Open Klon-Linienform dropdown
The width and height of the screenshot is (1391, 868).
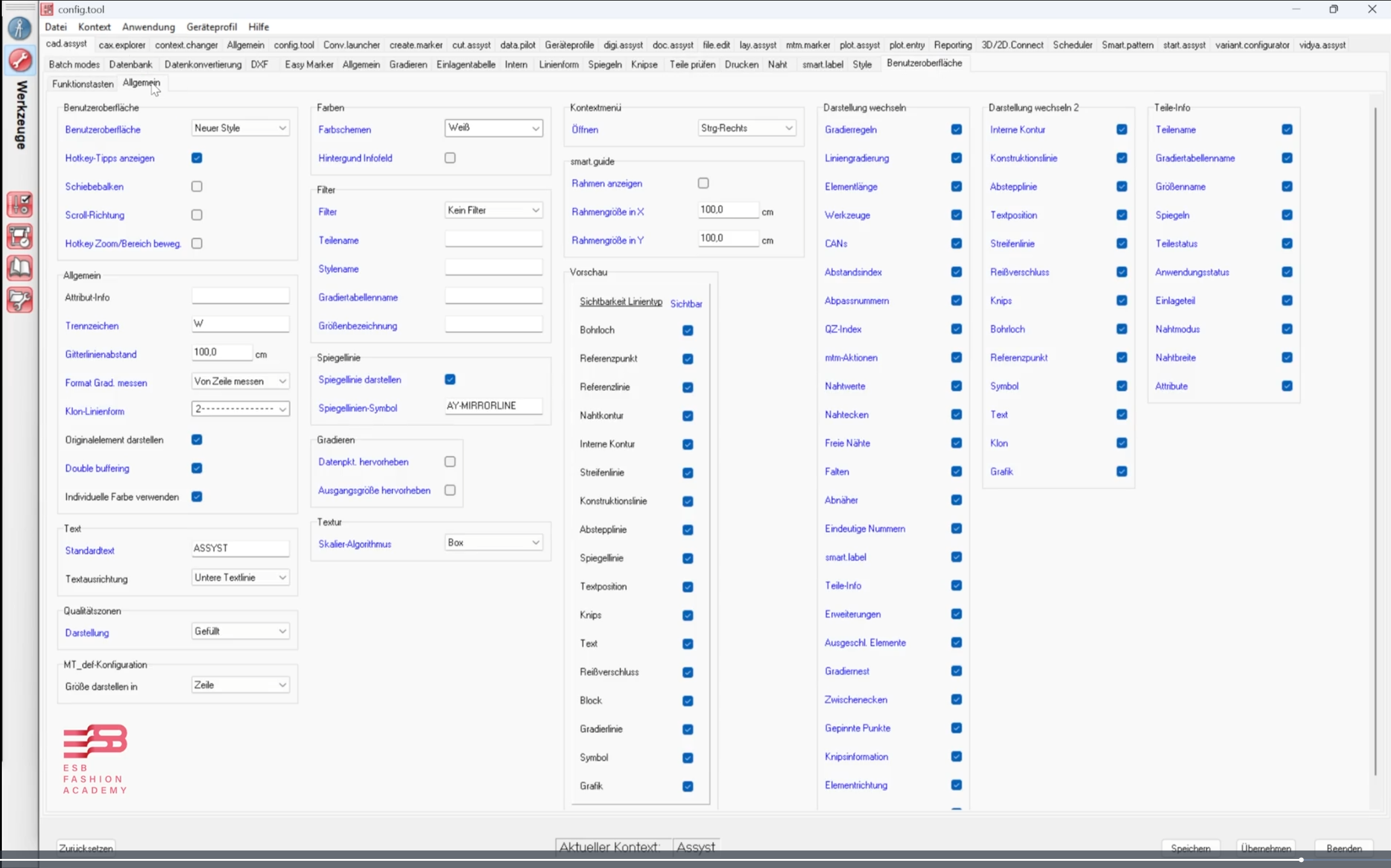240,409
